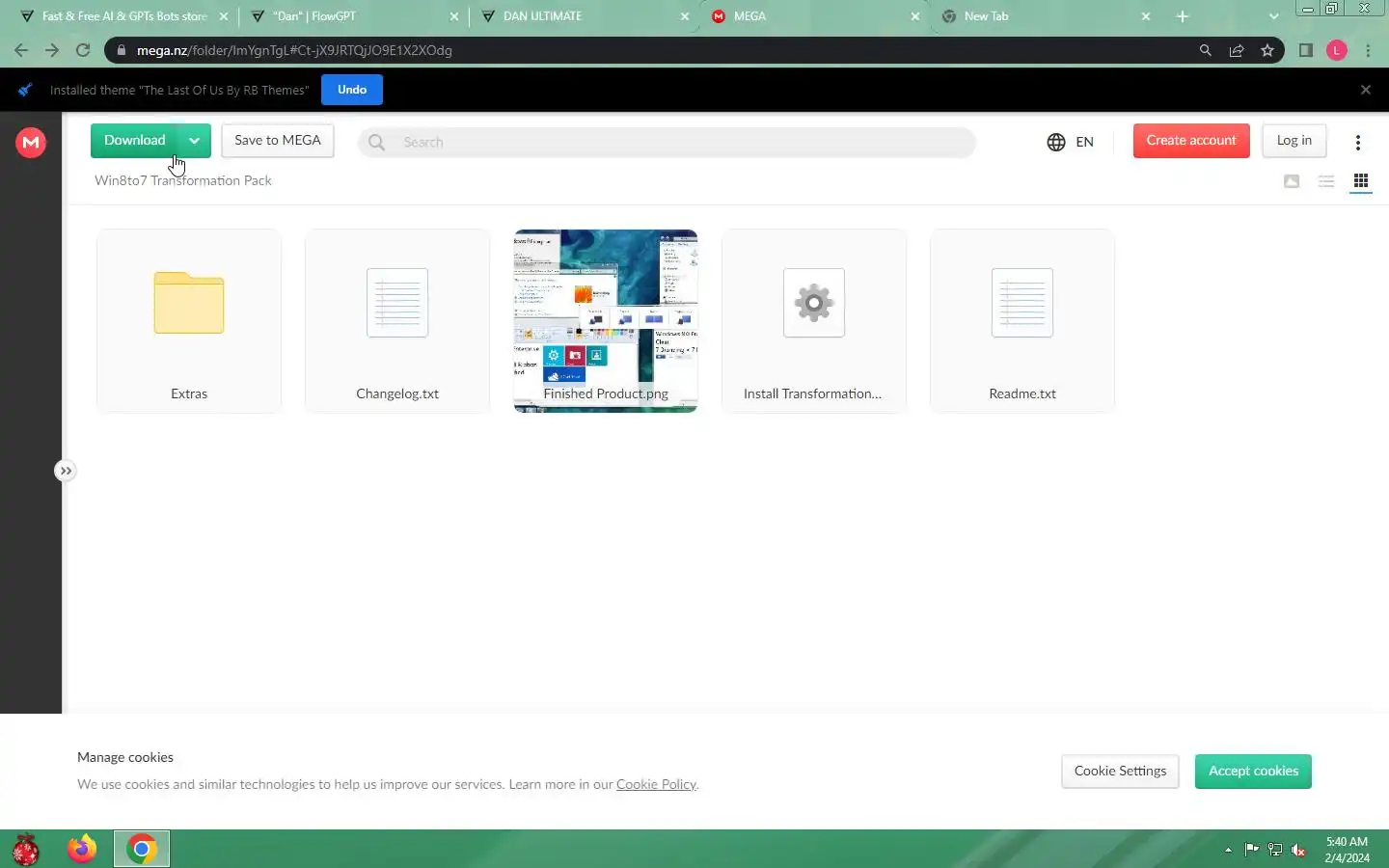
Task: Click the Cookie Policy link
Action: (x=656, y=784)
